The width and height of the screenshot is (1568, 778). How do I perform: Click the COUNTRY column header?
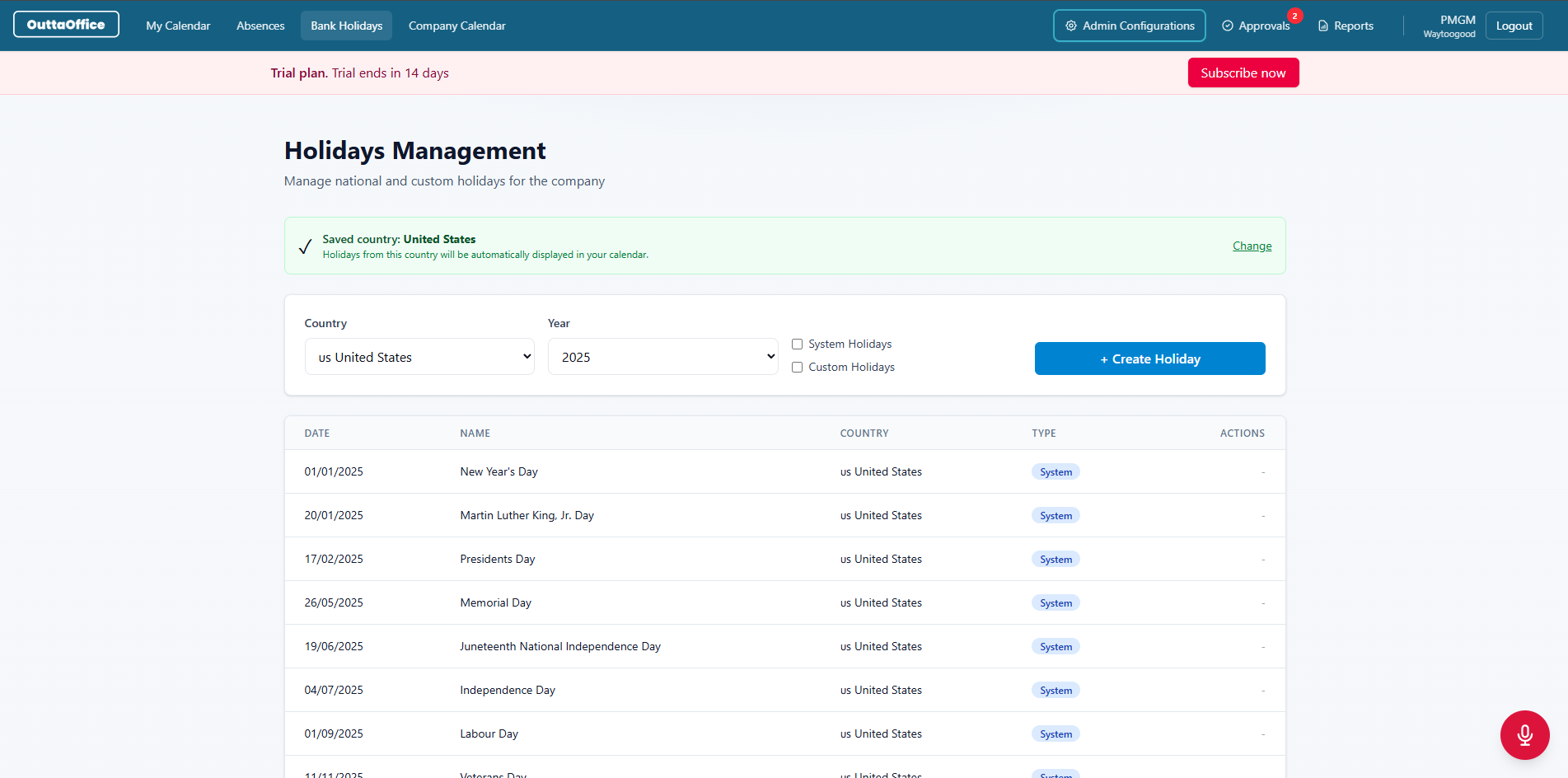864,433
